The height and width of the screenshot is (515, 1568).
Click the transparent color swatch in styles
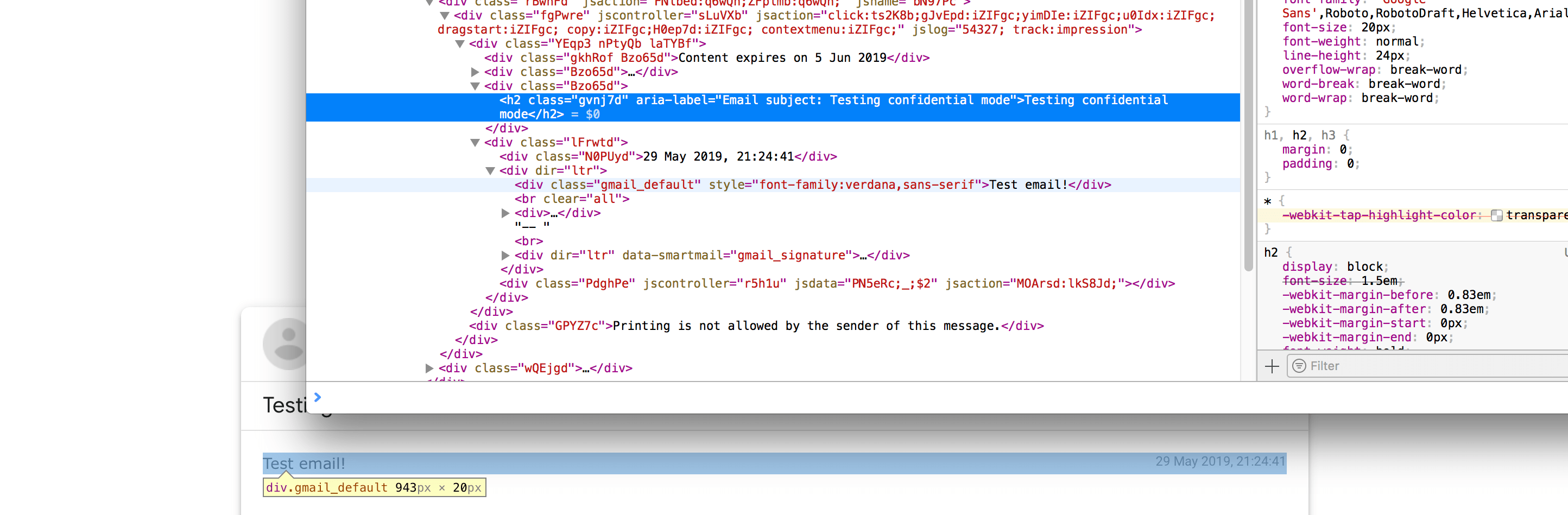[1496, 215]
